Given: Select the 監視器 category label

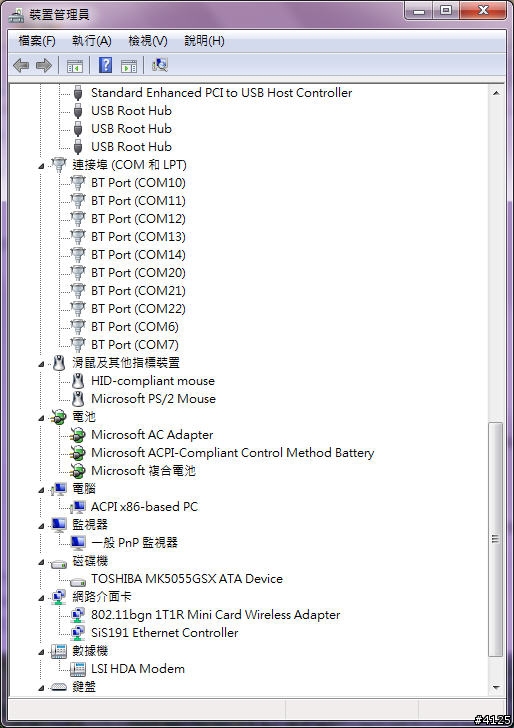Looking at the screenshot, I should (x=90, y=525).
